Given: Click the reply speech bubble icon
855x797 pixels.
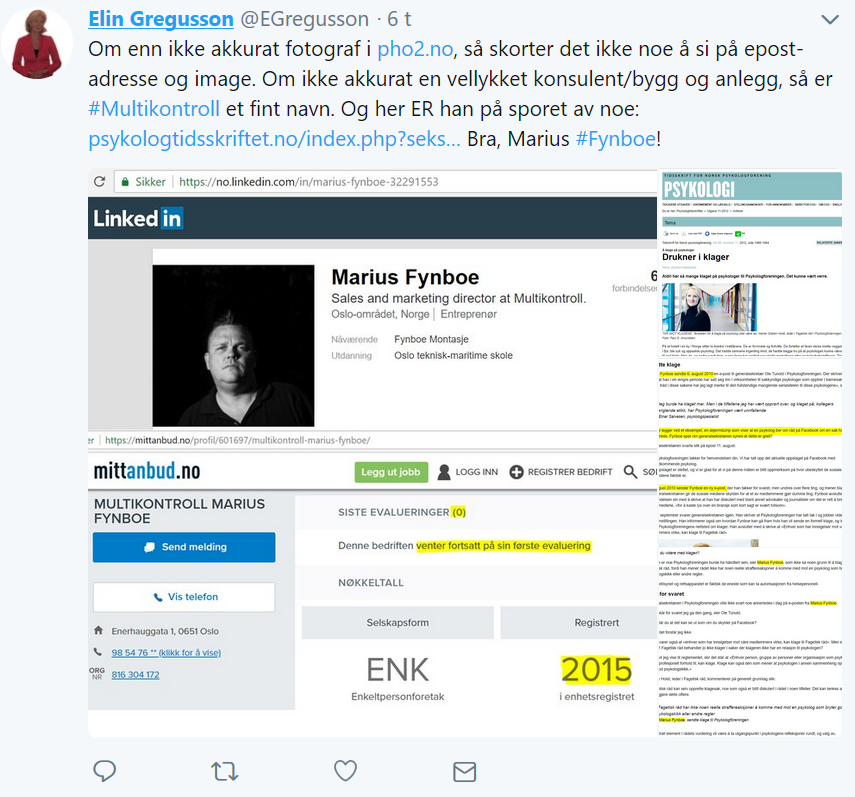Looking at the screenshot, I should coord(104,771).
